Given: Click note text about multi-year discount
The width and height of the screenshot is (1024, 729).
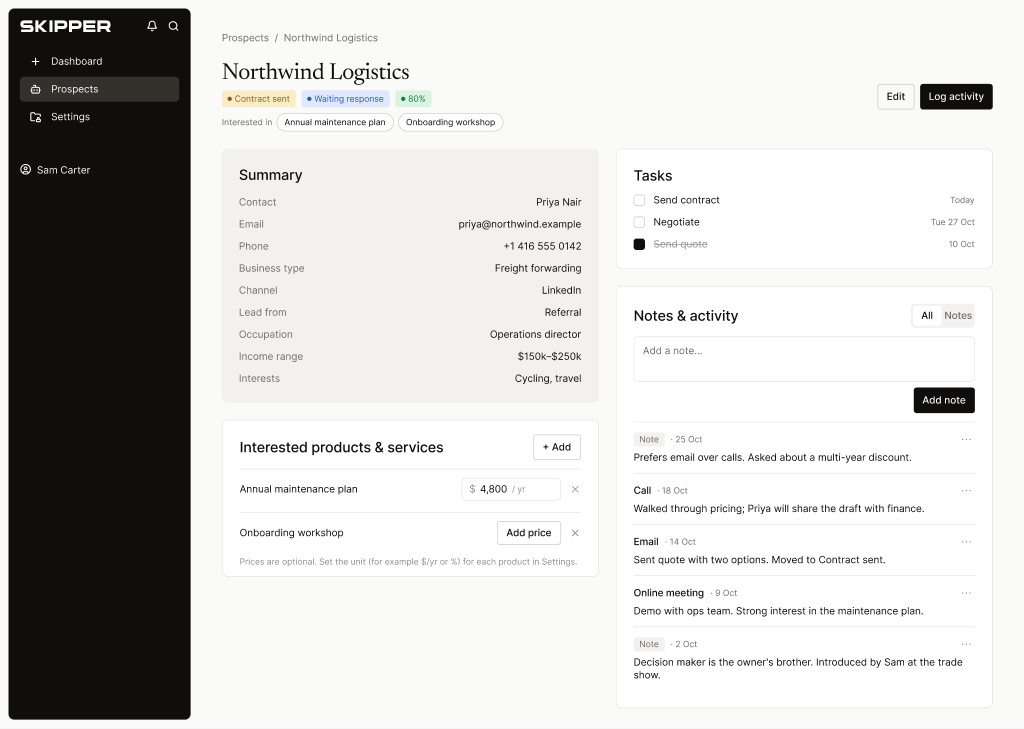Looking at the screenshot, I should pyautogui.click(x=773, y=458).
